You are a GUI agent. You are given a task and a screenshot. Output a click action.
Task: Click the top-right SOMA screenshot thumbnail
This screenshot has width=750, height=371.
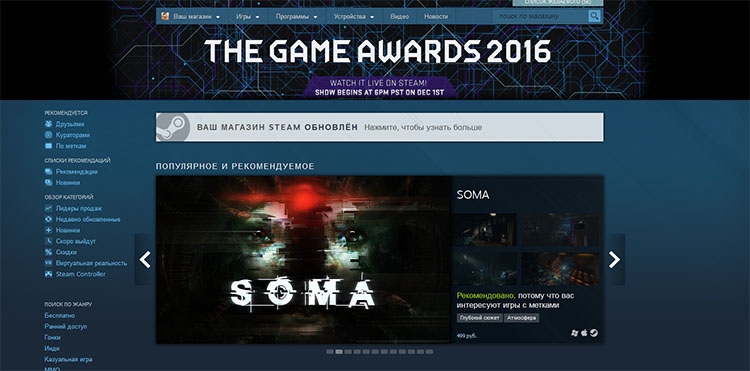560,230
